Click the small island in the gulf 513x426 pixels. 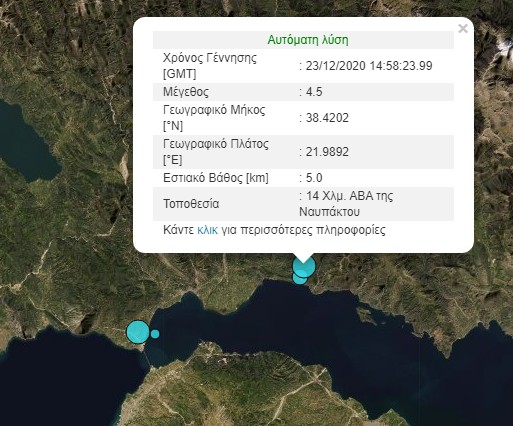pos(368,317)
